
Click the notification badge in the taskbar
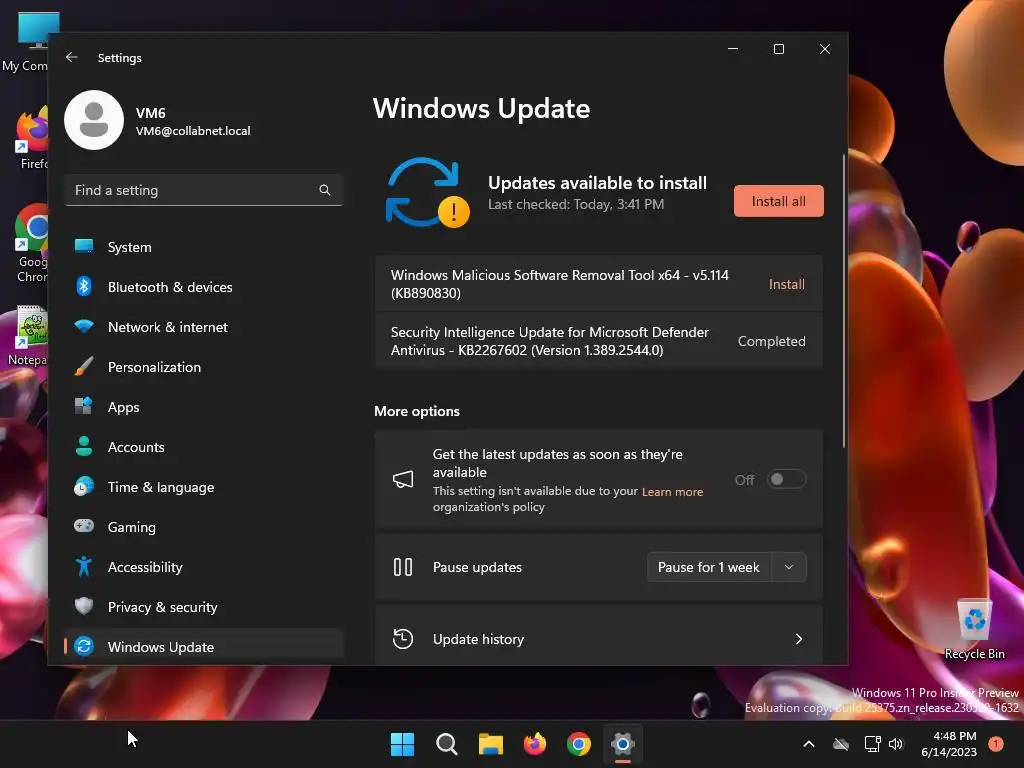[x=995, y=744]
